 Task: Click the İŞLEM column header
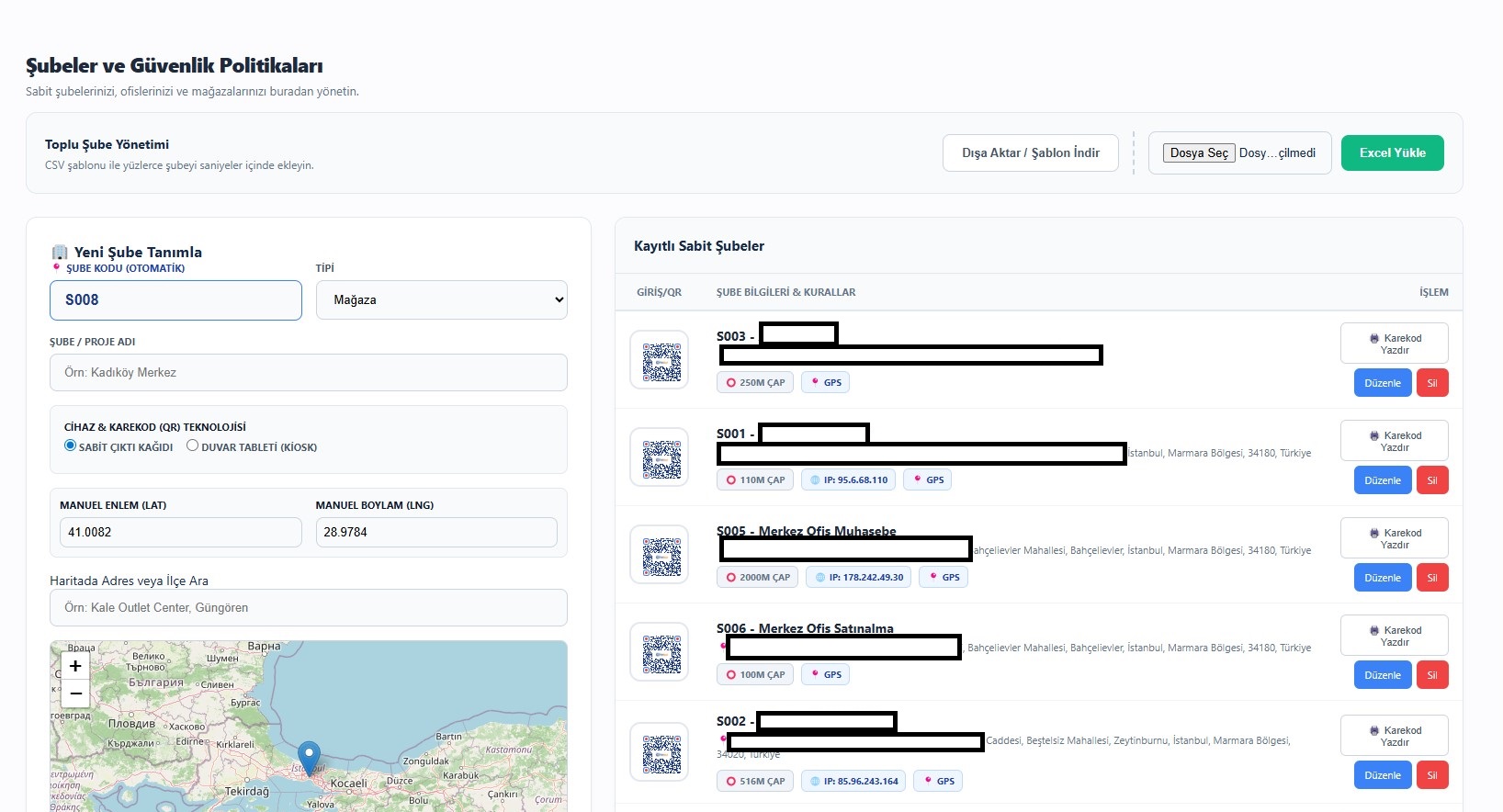(x=1433, y=292)
